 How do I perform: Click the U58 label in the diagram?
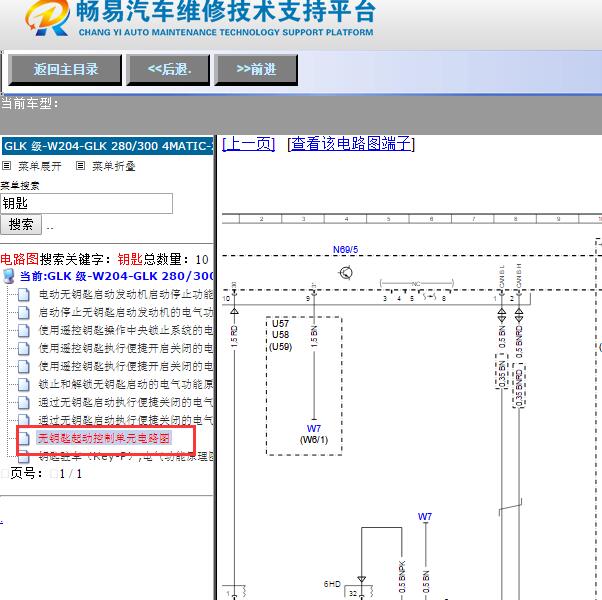coord(280,335)
